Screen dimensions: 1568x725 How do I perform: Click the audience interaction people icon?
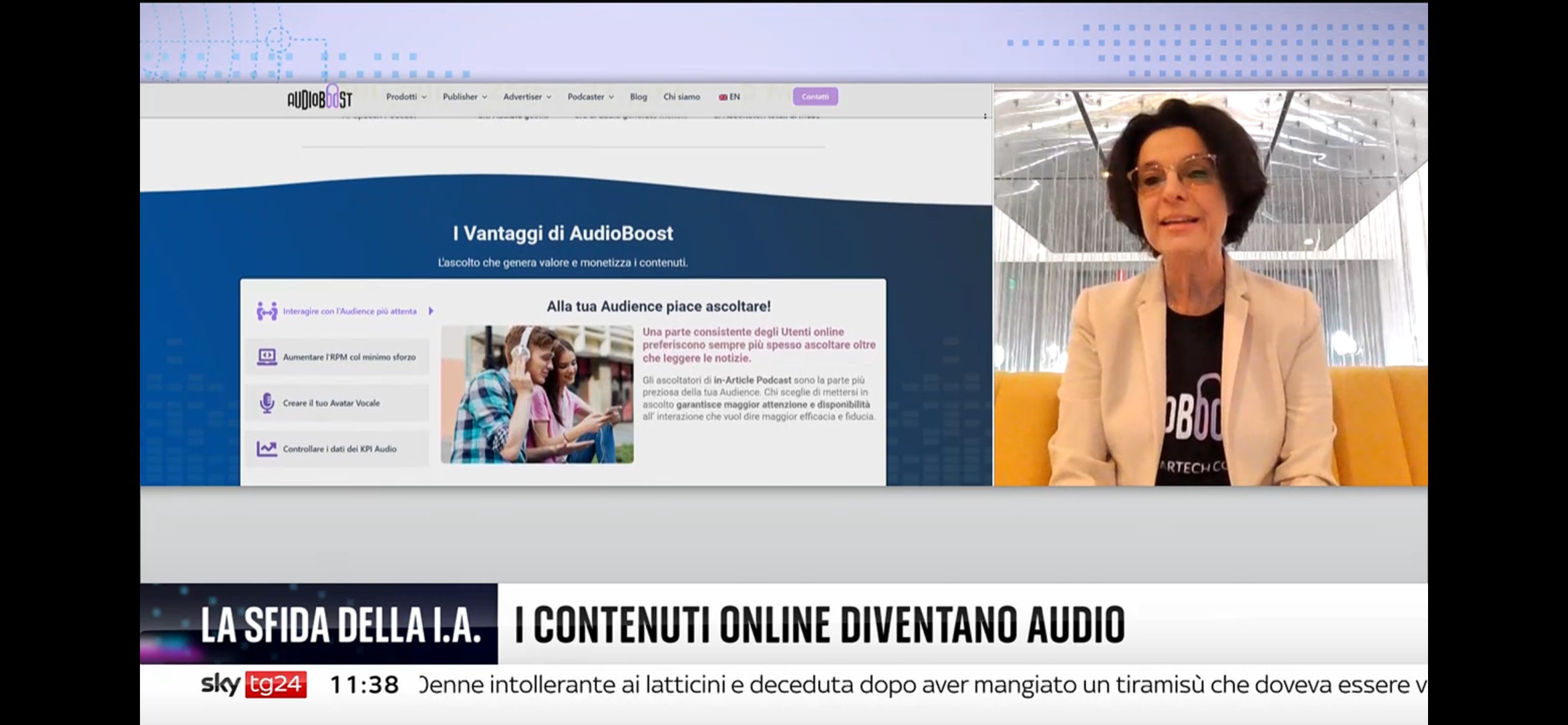[267, 311]
